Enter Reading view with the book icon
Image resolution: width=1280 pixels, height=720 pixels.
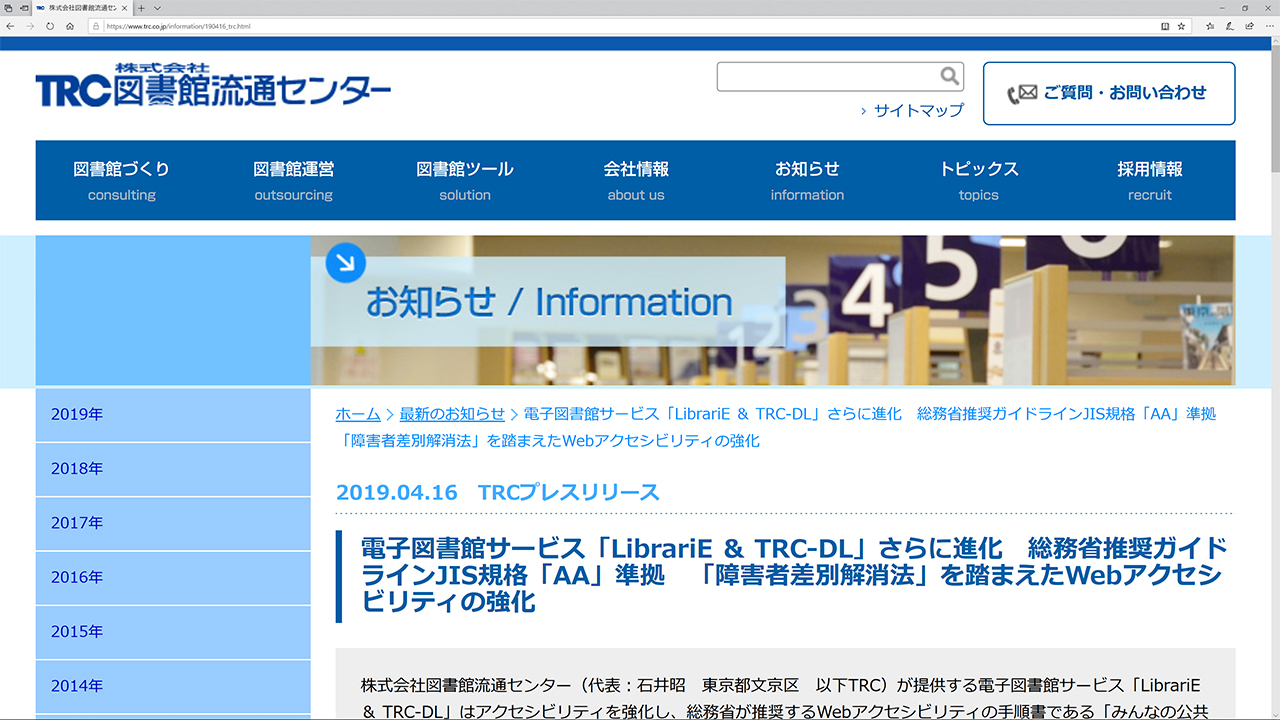coord(1165,26)
